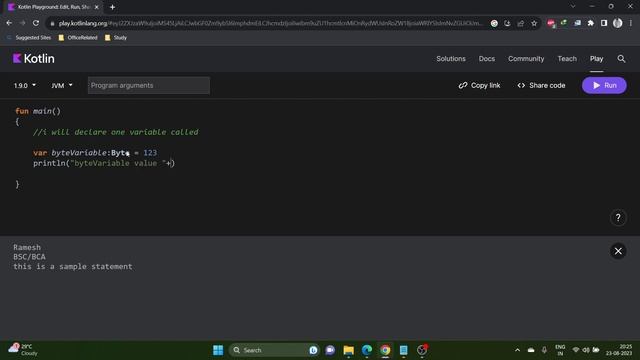The height and width of the screenshot is (360, 640).
Task: Click the taskbar microphone icon
Action: click(x=544, y=350)
